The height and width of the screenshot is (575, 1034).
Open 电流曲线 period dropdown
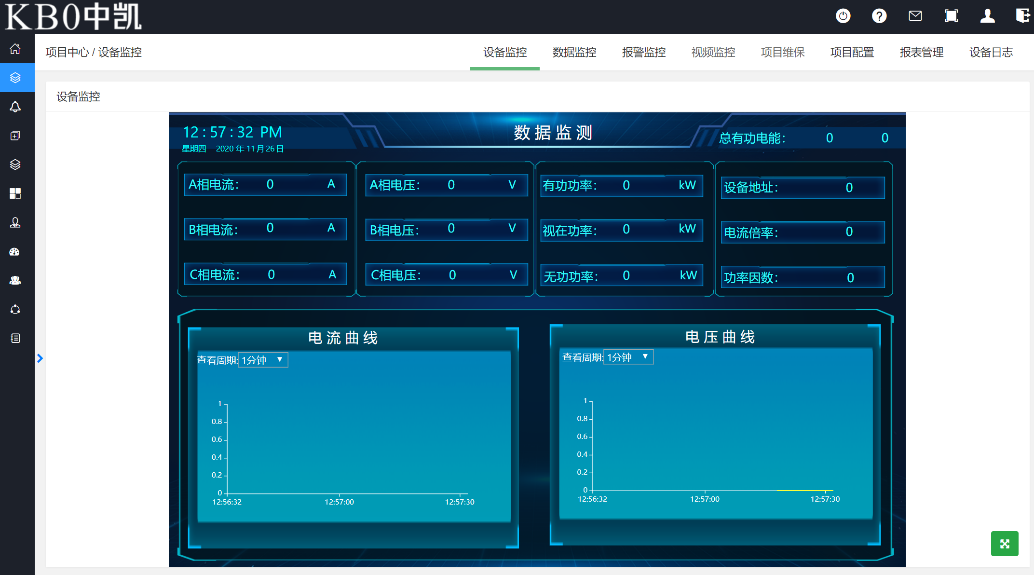click(263, 360)
